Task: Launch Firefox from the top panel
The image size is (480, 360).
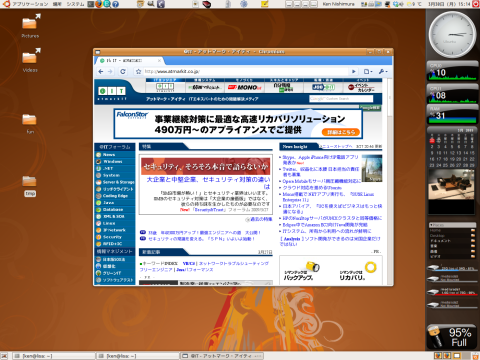Action: tap(99, 4)
